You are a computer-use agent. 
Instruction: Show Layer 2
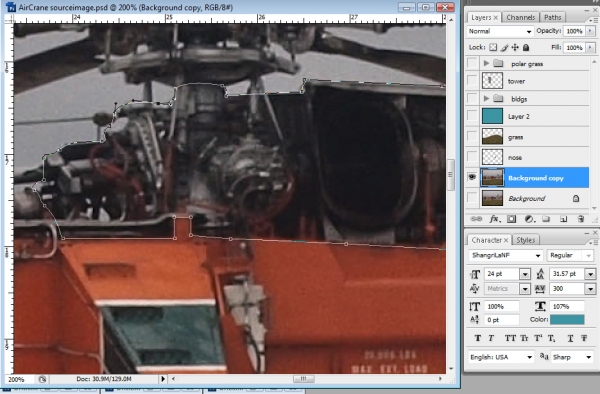[472, 116]
